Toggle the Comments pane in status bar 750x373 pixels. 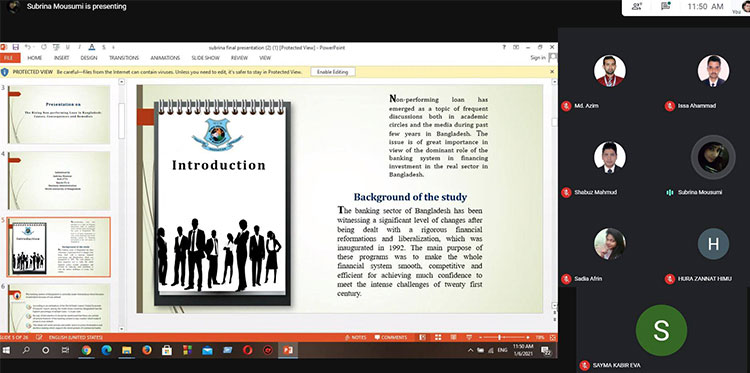click(391, 337)
